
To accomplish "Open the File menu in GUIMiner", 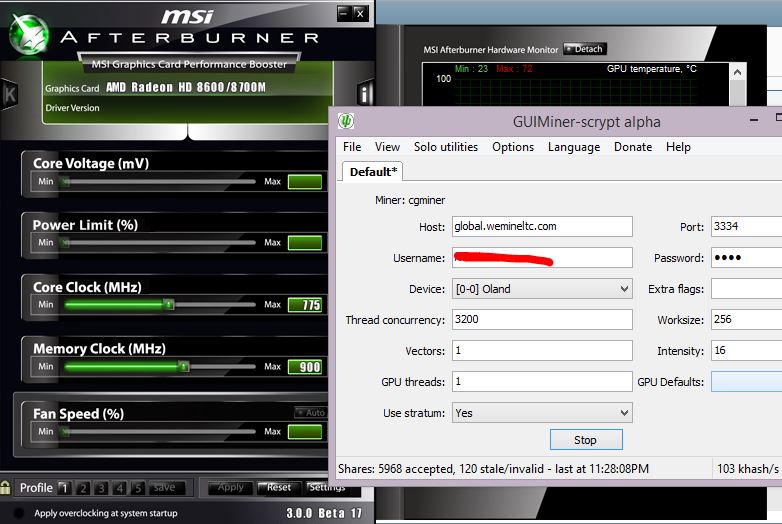I will click(x=352, y=147).
